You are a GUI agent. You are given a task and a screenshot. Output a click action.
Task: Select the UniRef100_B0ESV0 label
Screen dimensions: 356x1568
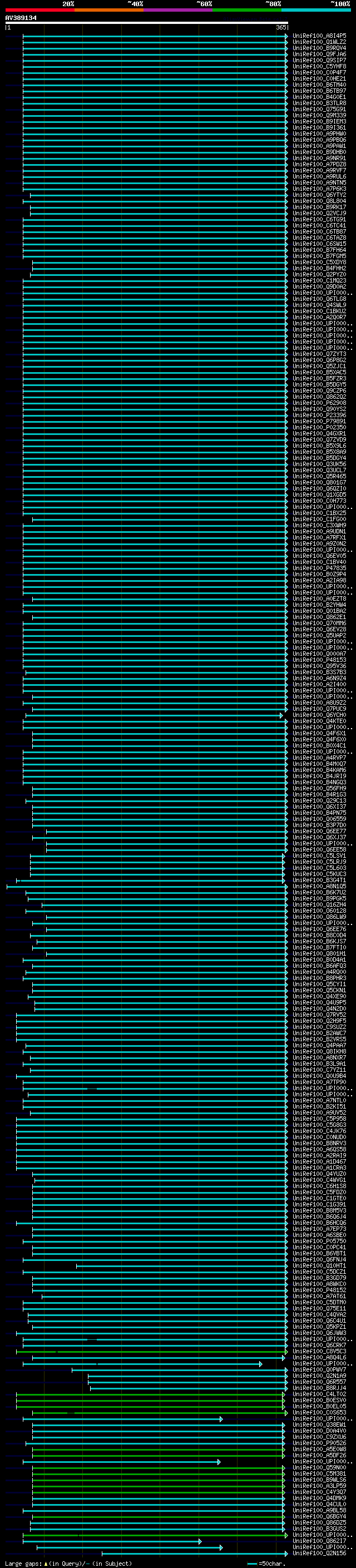319,1400
